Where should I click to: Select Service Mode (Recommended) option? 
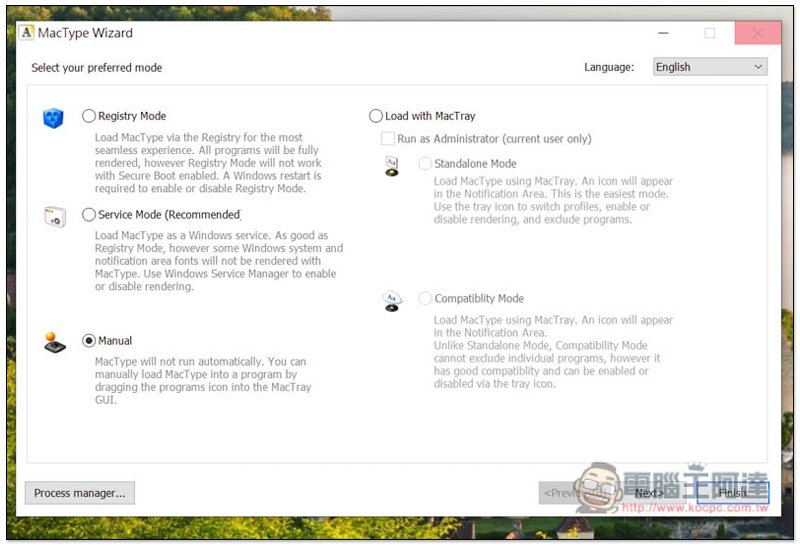pos(89,214)
